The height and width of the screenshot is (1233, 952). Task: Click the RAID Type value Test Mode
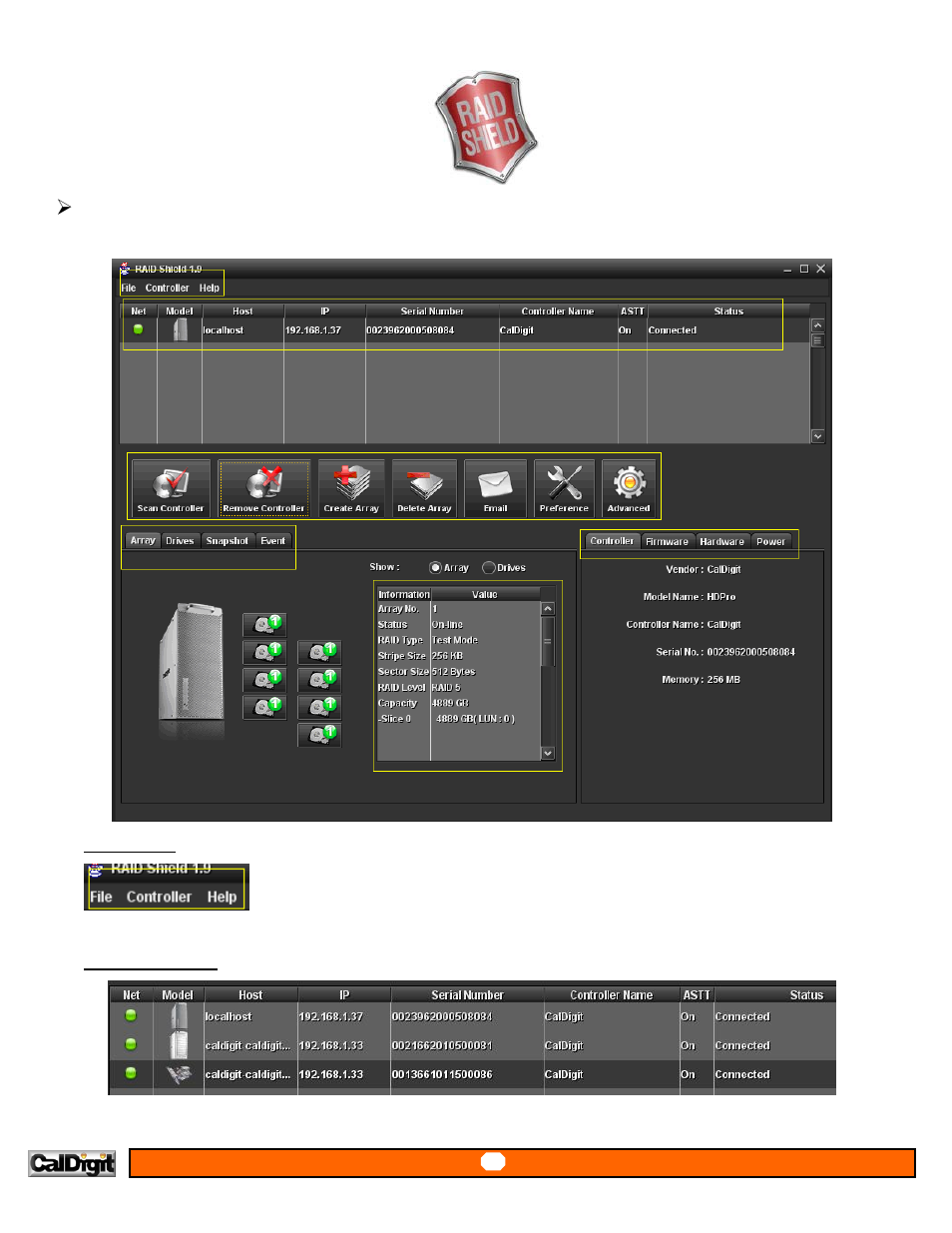click(455, 640)
